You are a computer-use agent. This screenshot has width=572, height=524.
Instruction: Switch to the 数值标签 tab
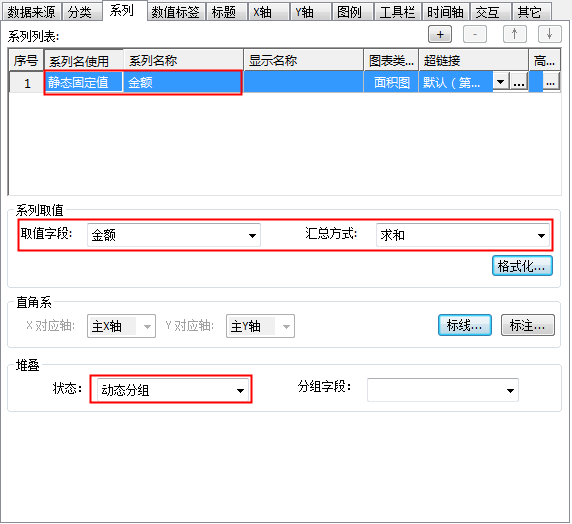(x=176, y=12)
